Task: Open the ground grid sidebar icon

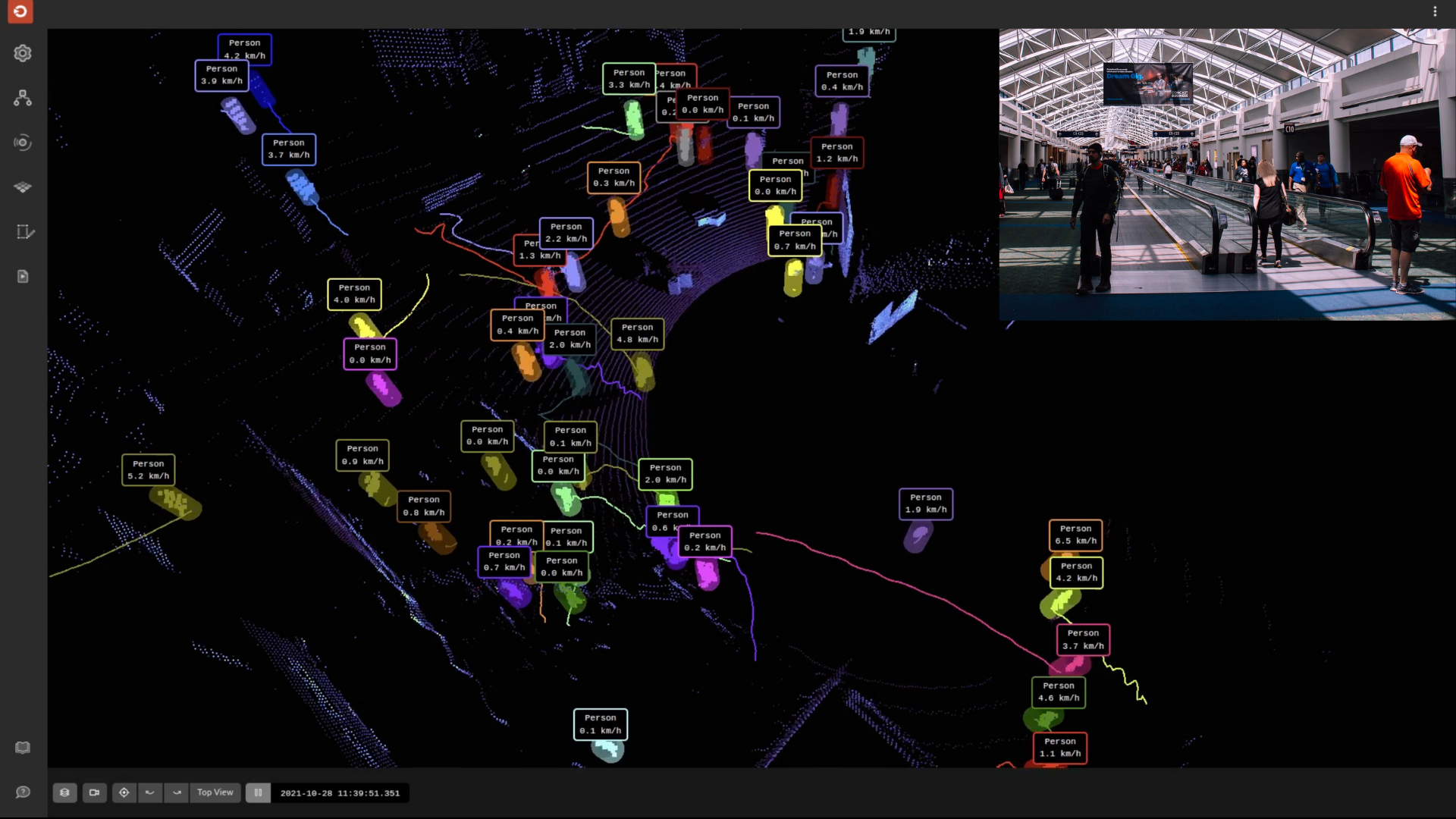Action: tap(23, 187)
